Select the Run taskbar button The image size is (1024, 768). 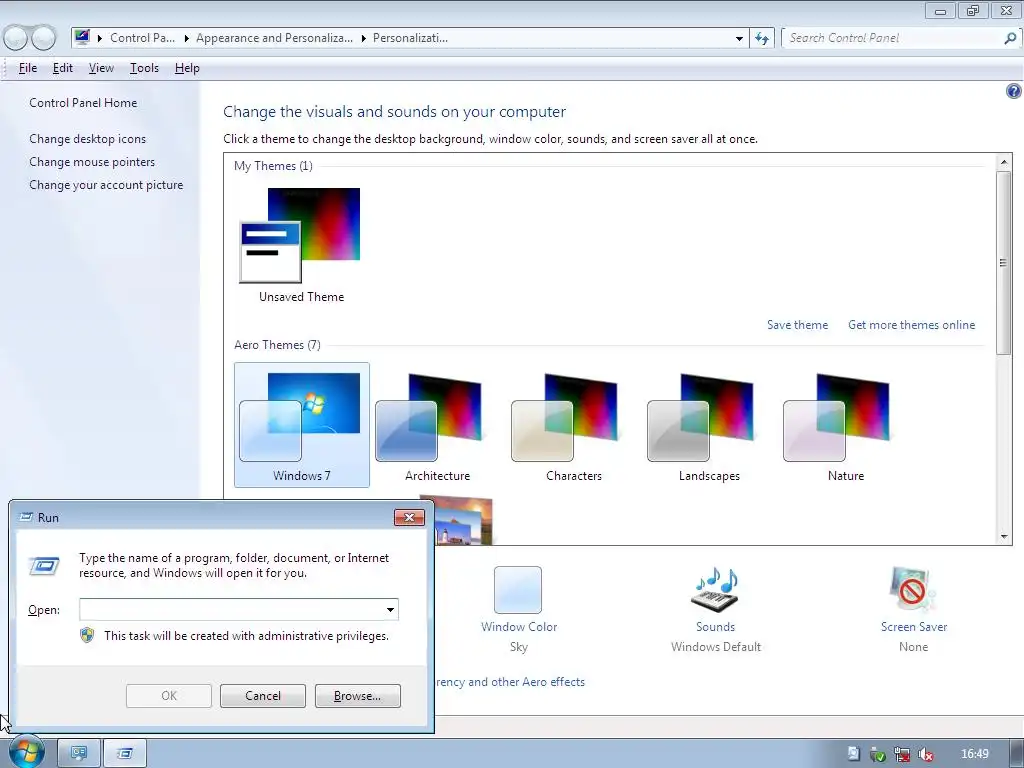point(125,754)
